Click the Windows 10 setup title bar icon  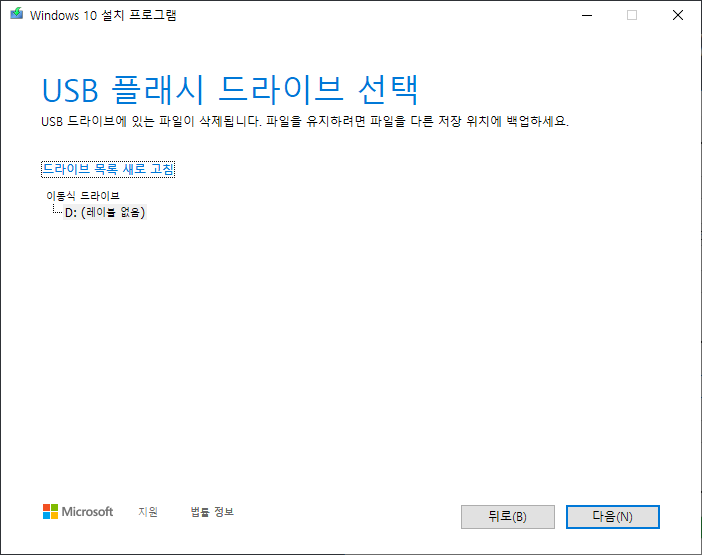(17, 14)
